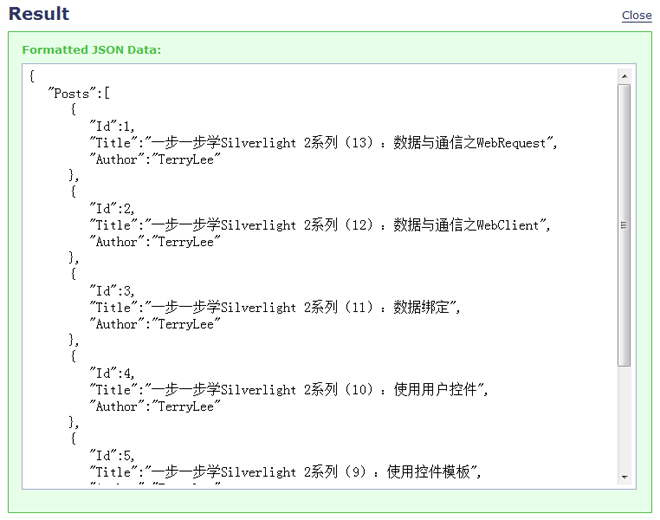The height and width of the screenshot is (520, 660).
Task: Click the title containing 使用控件模板
Action: click(287, 471)
